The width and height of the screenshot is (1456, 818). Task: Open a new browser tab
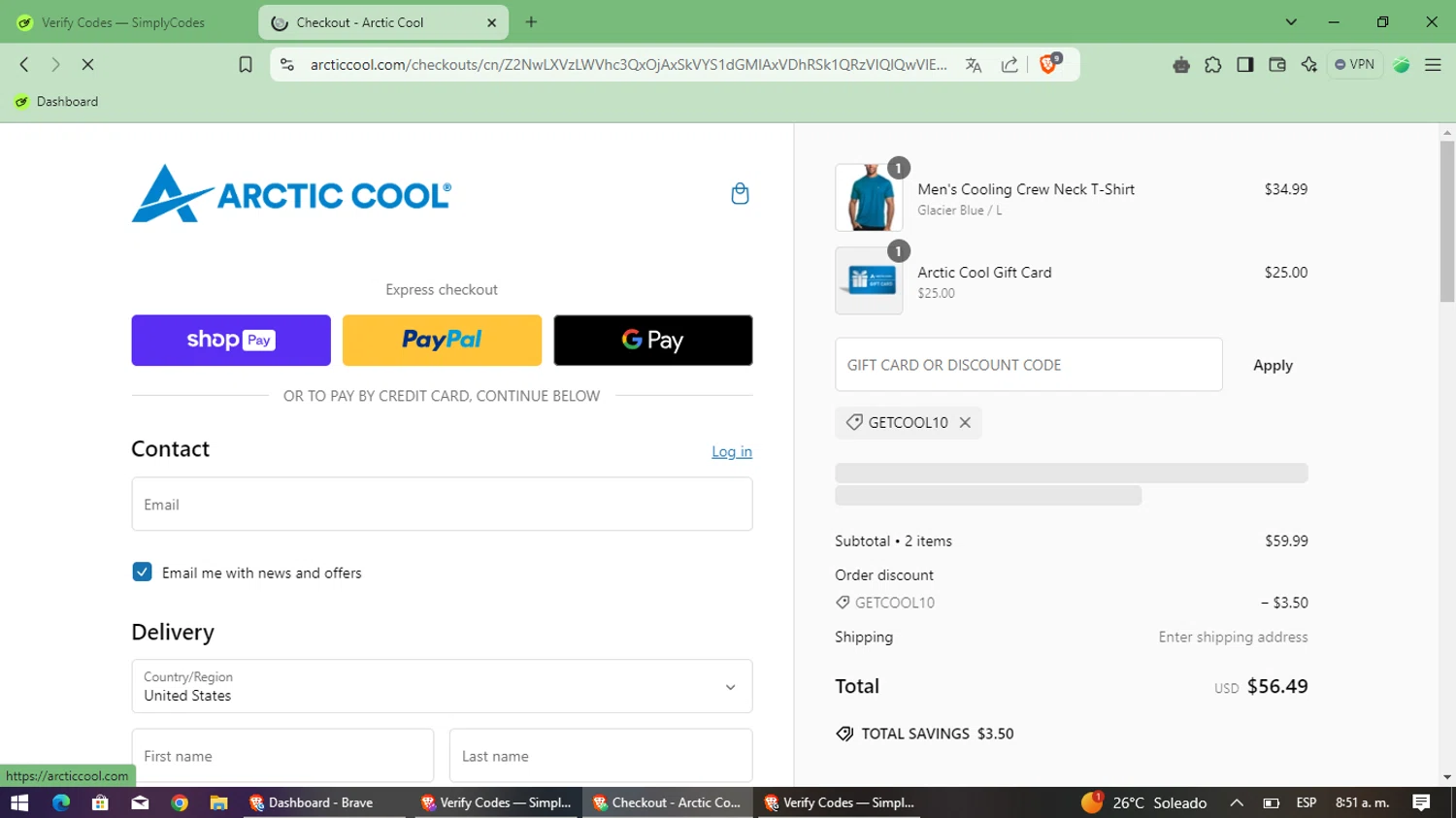[531, 21]
